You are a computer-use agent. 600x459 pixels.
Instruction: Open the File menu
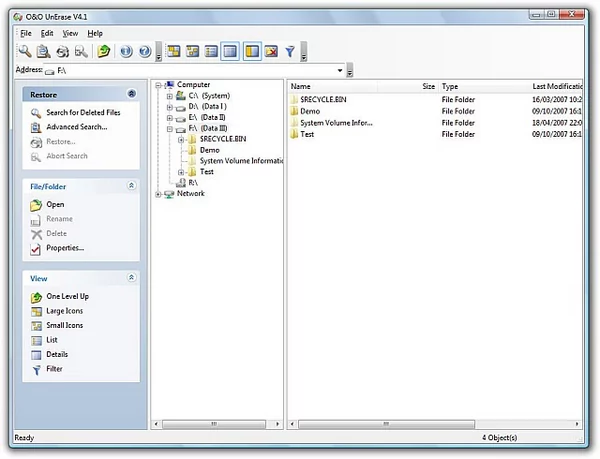pos(26,33)
